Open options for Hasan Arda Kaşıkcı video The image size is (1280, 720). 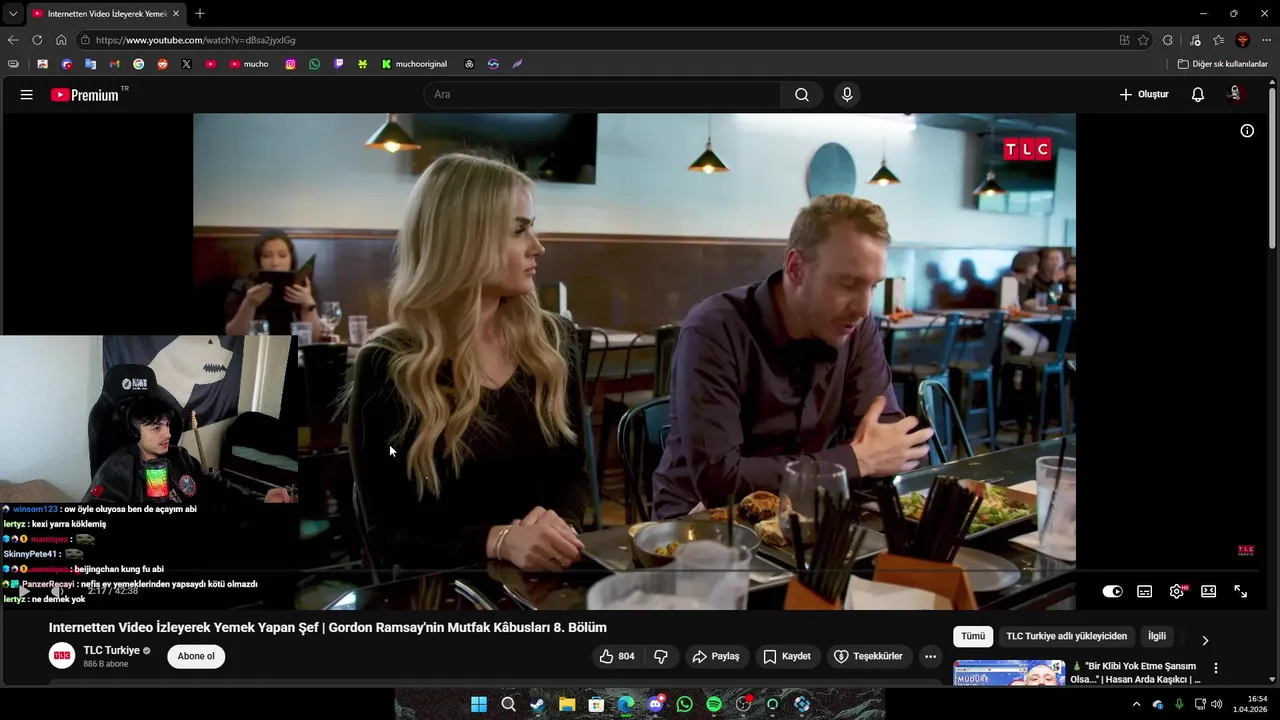coord(1216,668)
